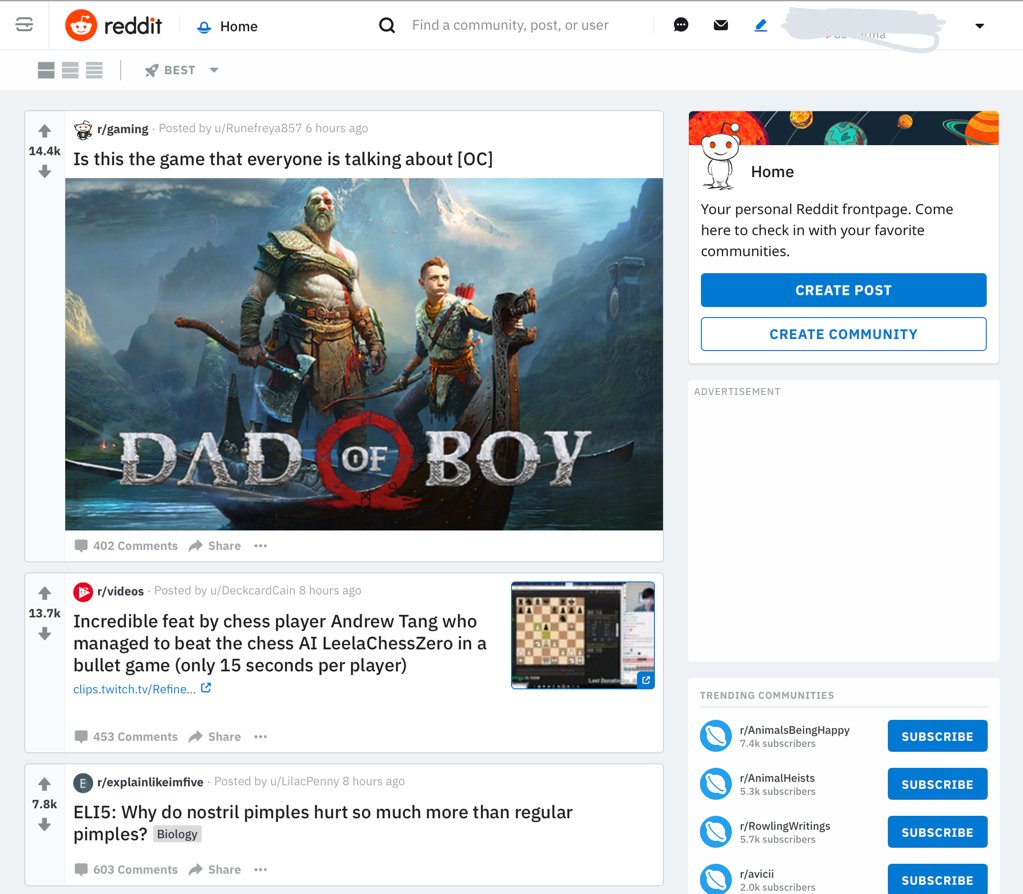Open 453 Comments on chess post
The image size is (1023, 894).
pos(126,737)
